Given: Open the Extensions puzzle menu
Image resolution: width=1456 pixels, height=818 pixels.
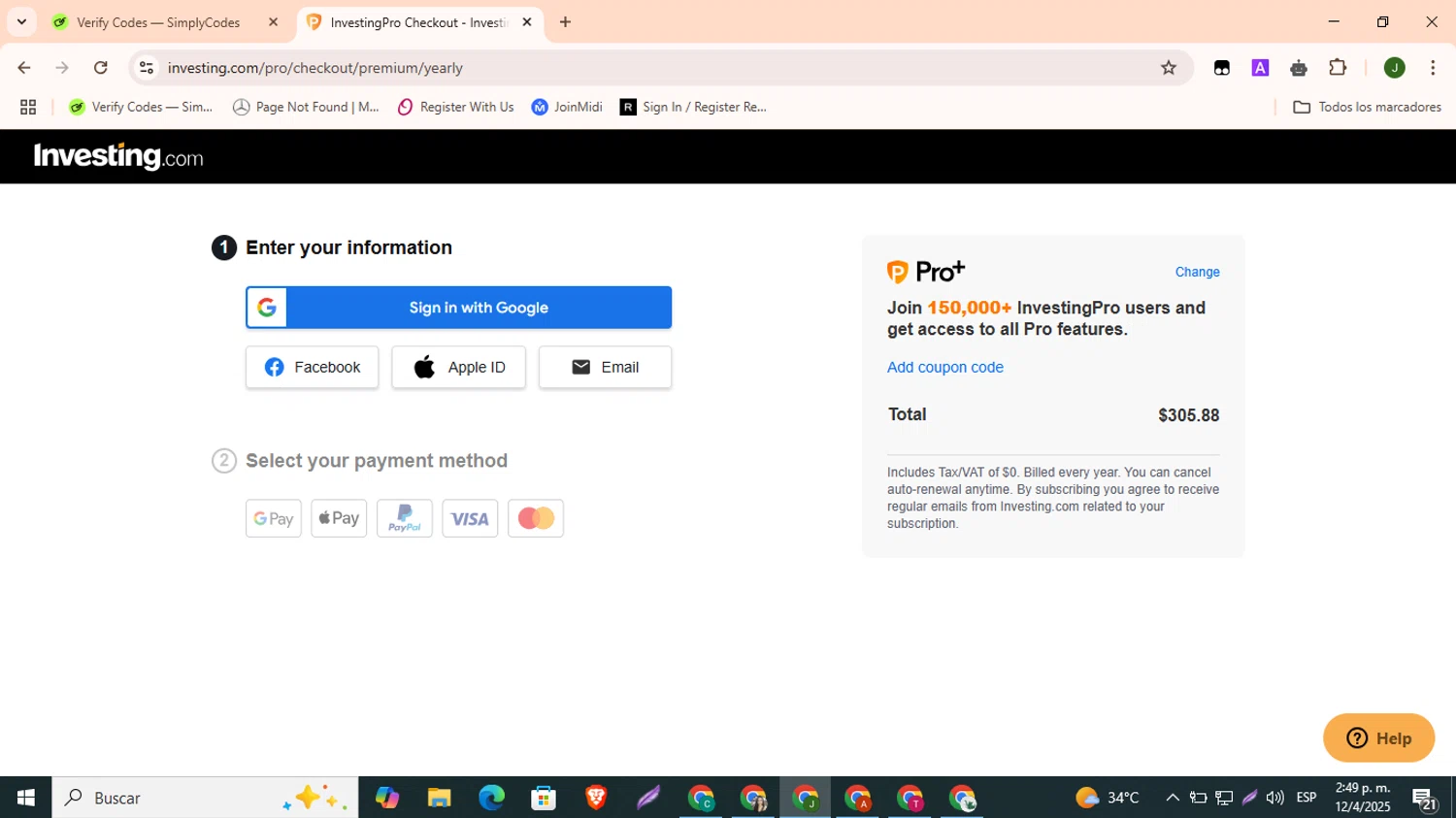Looking at the screenshot, I should (x=1338, y=68).
